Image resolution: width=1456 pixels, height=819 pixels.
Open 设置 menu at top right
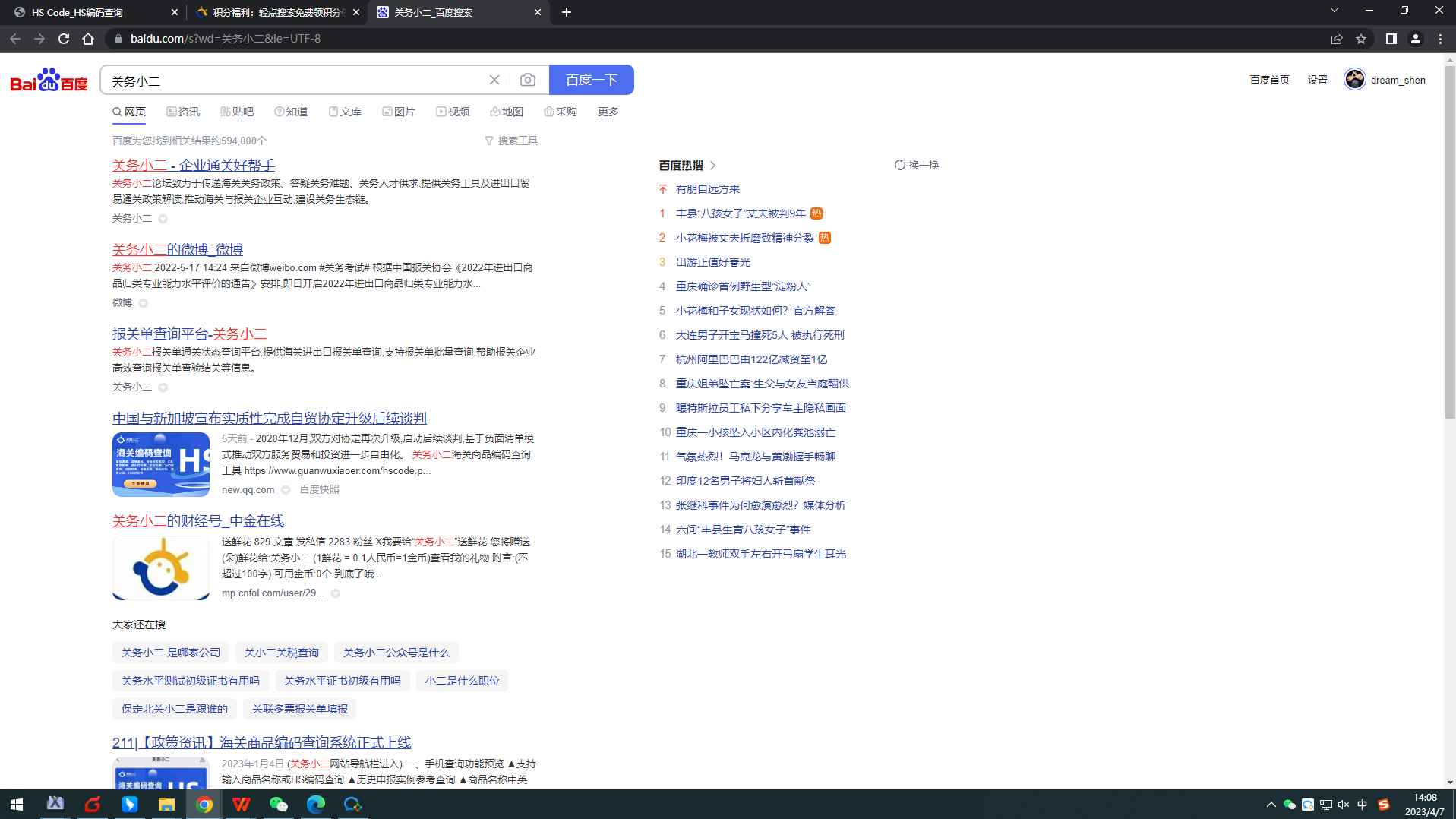(x=1318, y=80)
